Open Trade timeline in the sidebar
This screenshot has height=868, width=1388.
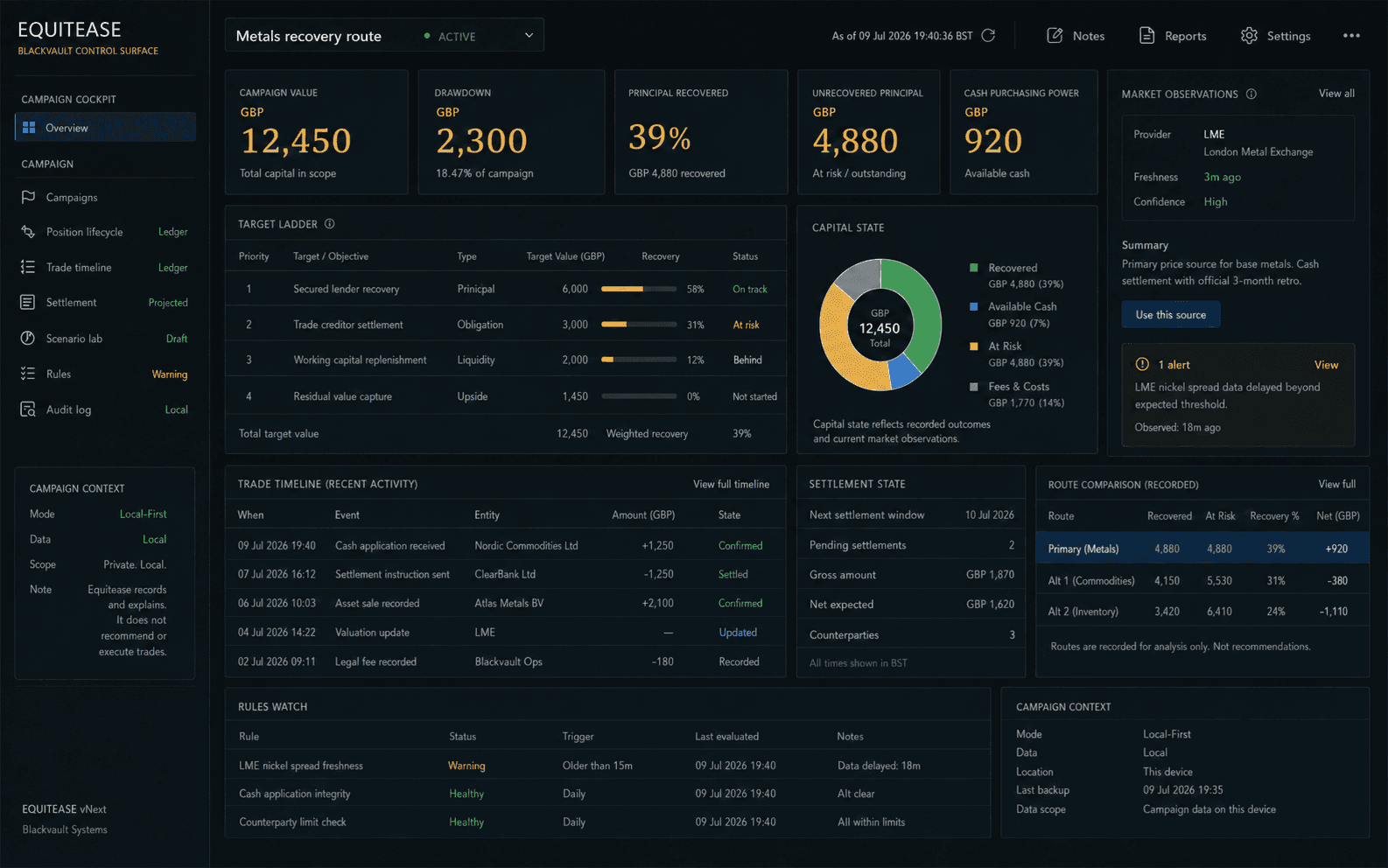[105, 267]
